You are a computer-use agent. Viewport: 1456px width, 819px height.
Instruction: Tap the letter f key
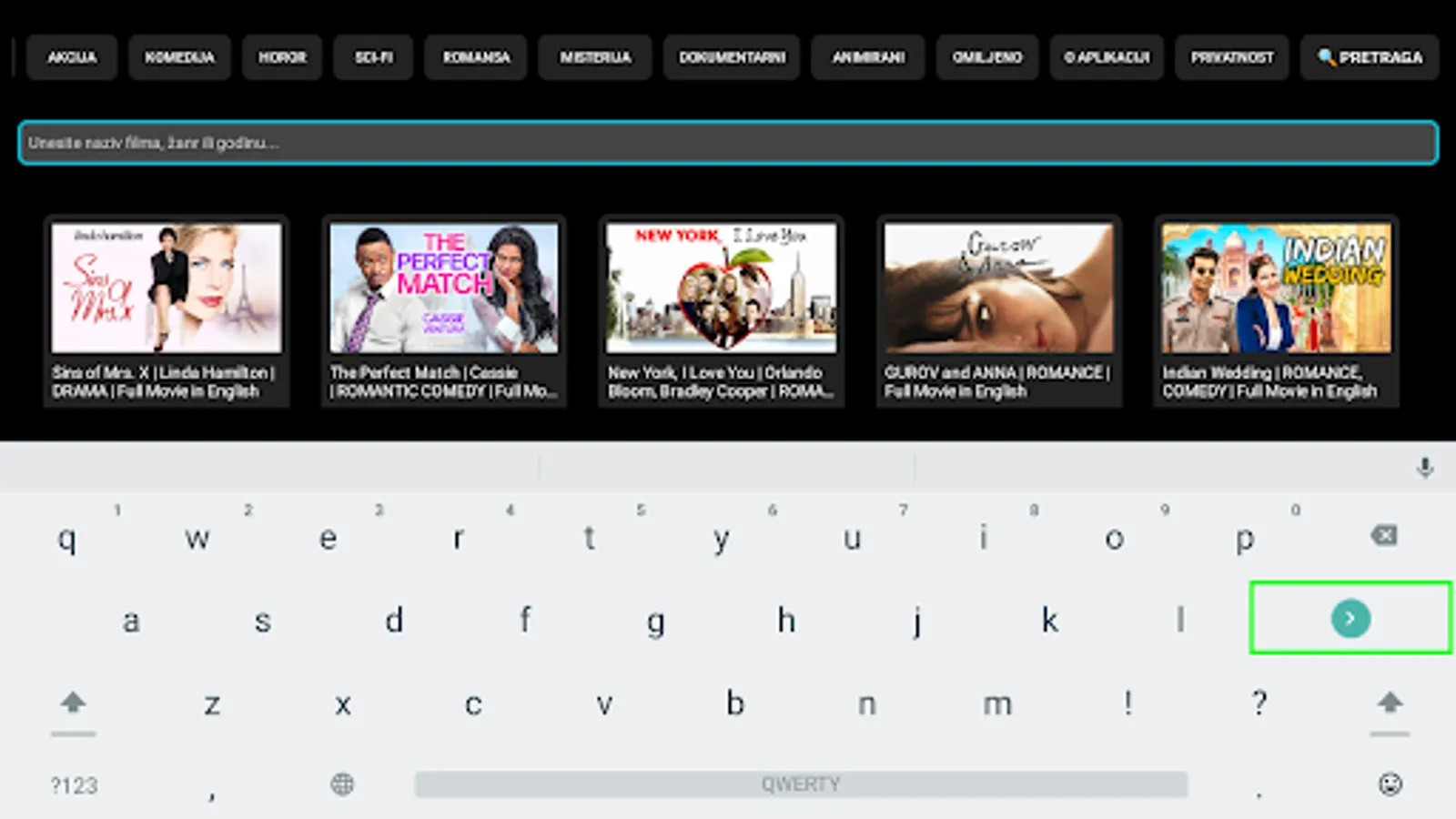[x=525, y=620]
